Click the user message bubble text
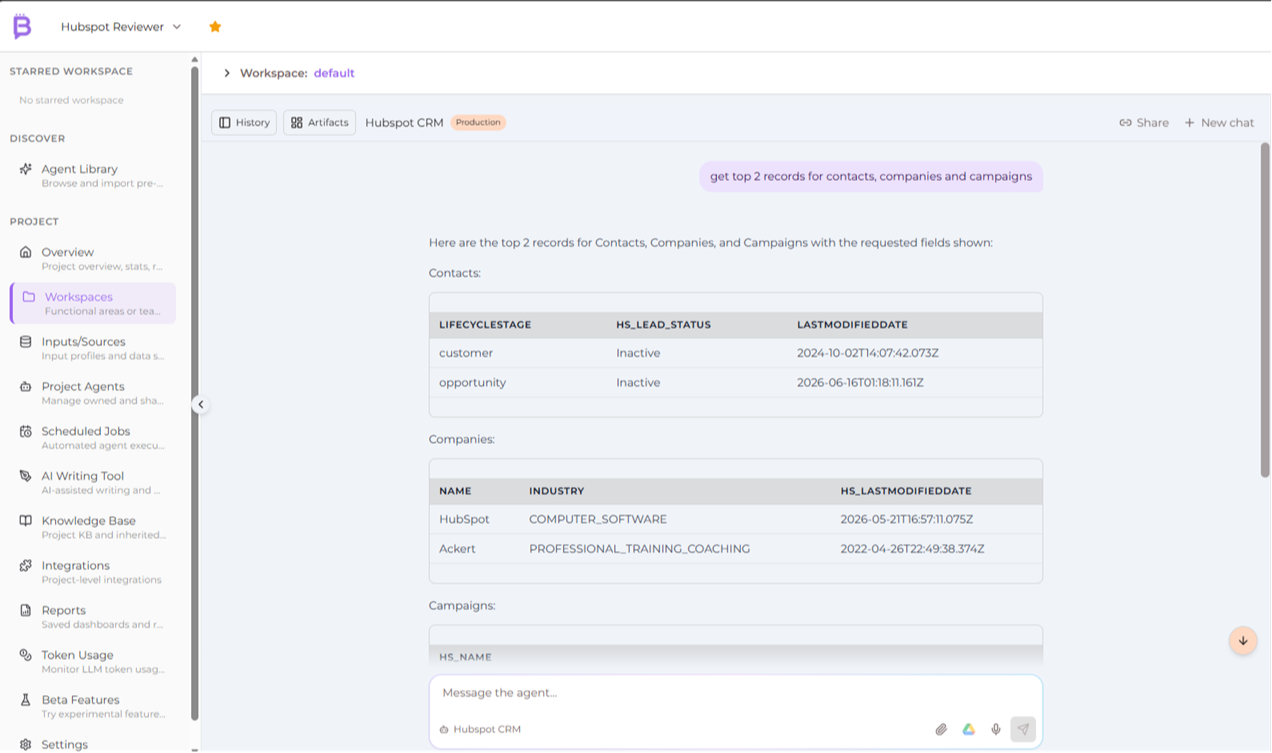Viewport: 1272px width, 753px height. tap(871, 177)
